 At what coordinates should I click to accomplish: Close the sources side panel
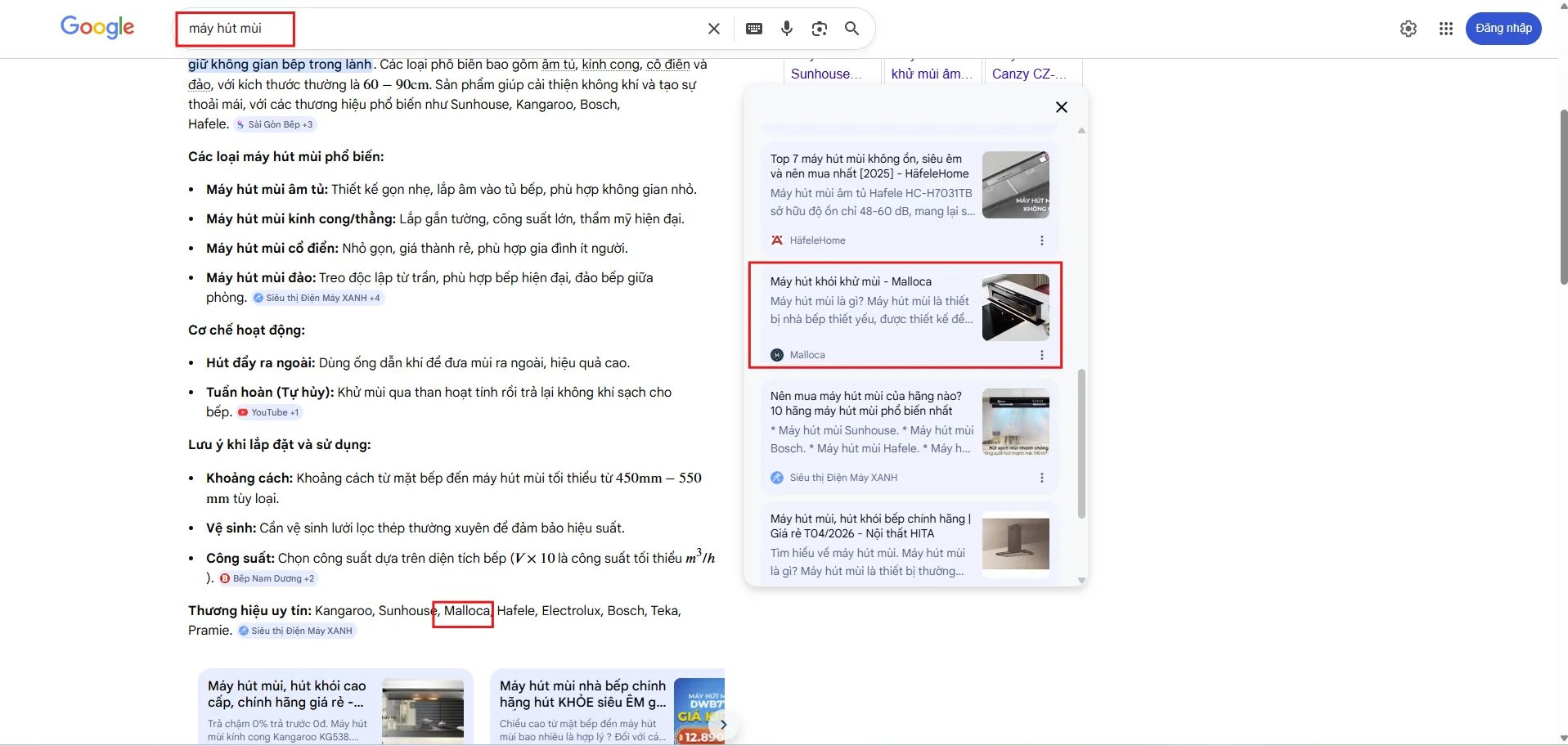1062,107
